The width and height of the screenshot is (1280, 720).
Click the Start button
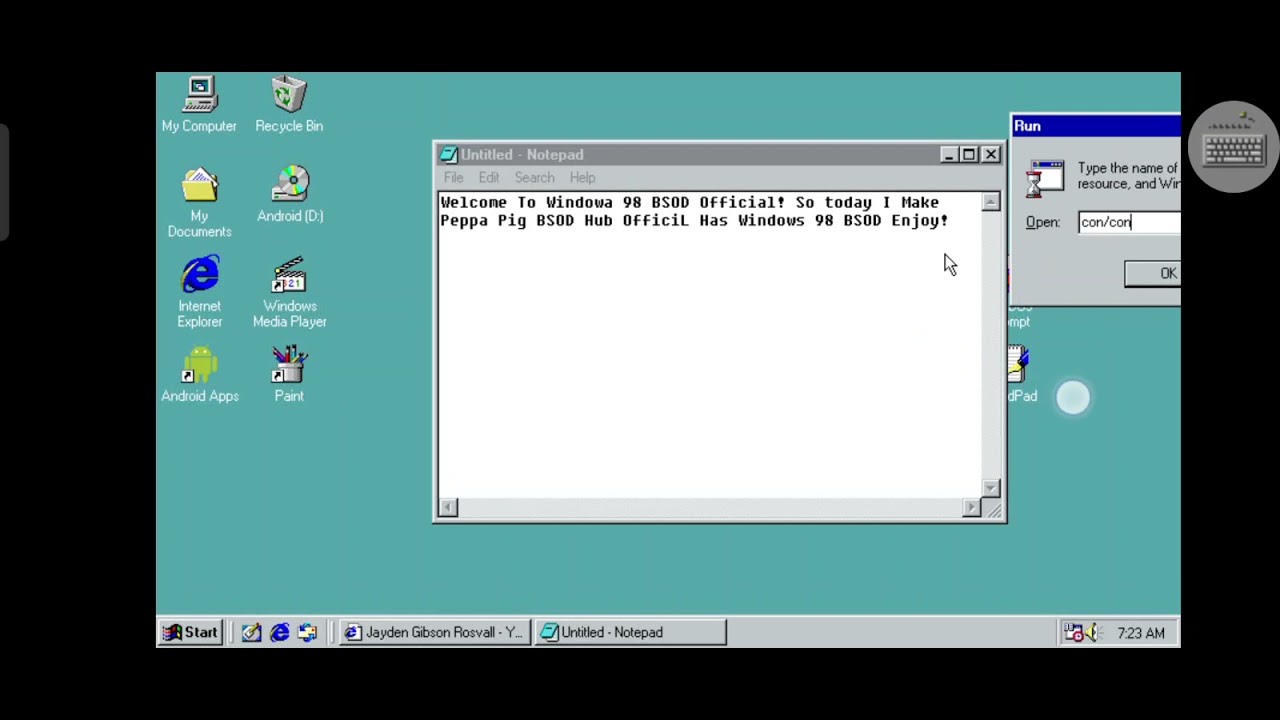(190, 632)
